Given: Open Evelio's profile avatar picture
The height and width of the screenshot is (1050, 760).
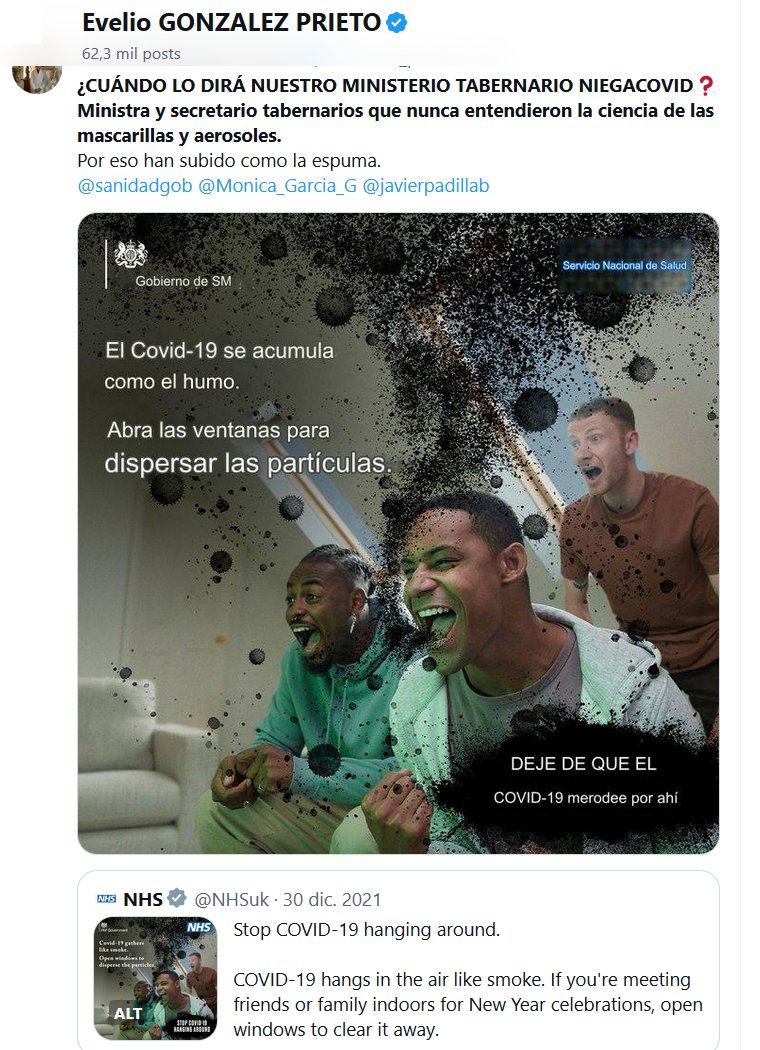Looking at the screenshot, I should point(37,74).
